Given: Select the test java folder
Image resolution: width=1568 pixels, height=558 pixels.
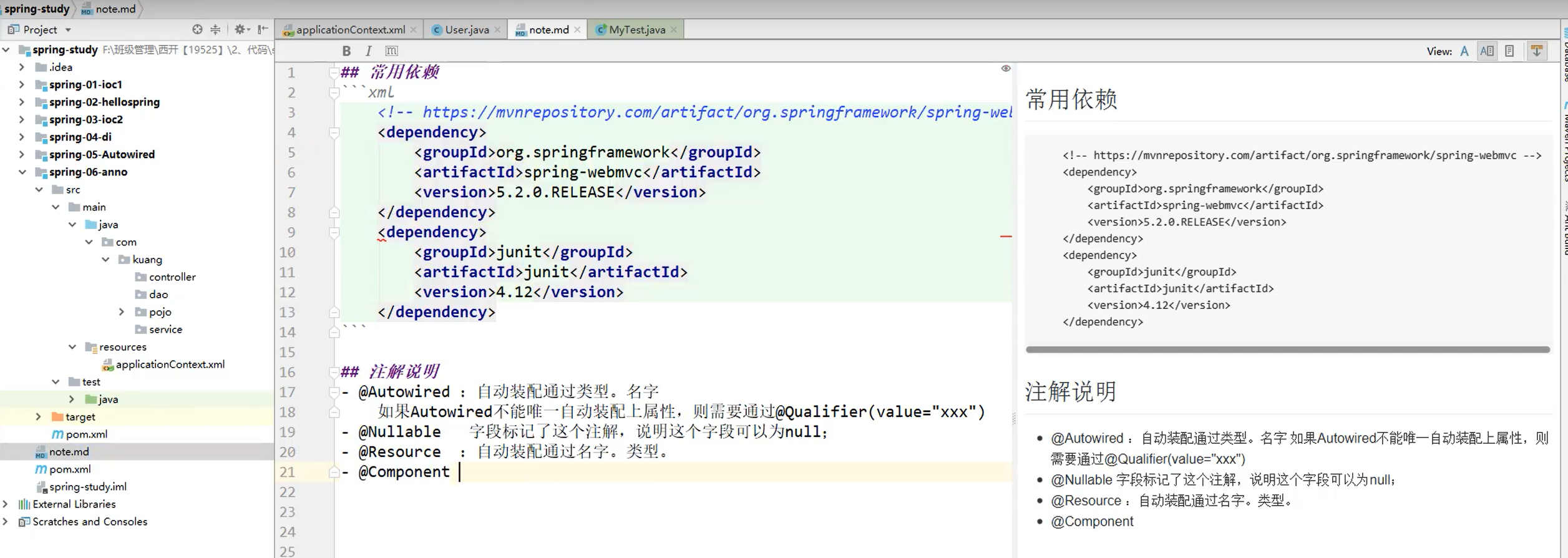Looking at the screenshot, I should [102, 399].
